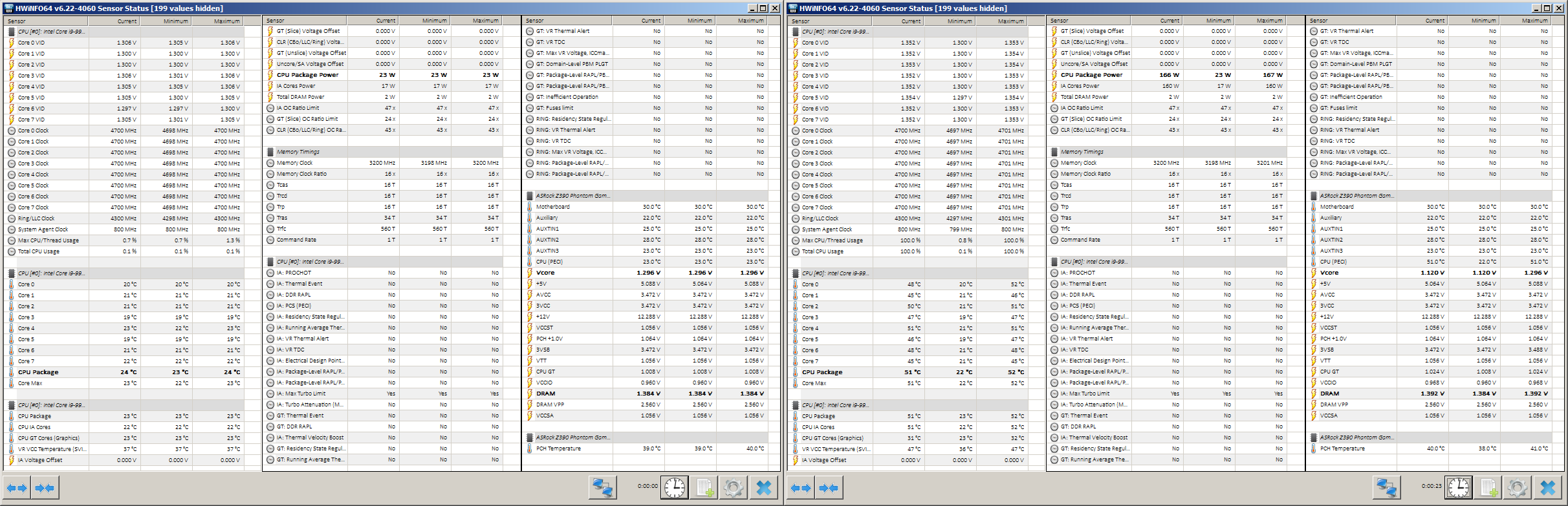Click the thermometer icon beside PCH Temperature, right window
Screen dimensions: 1568x506
coord(1314,448)
